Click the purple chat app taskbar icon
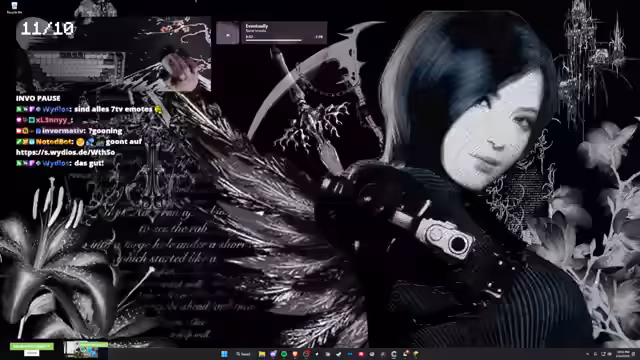This screenshot has width=640, height=360. pos(273,354)
